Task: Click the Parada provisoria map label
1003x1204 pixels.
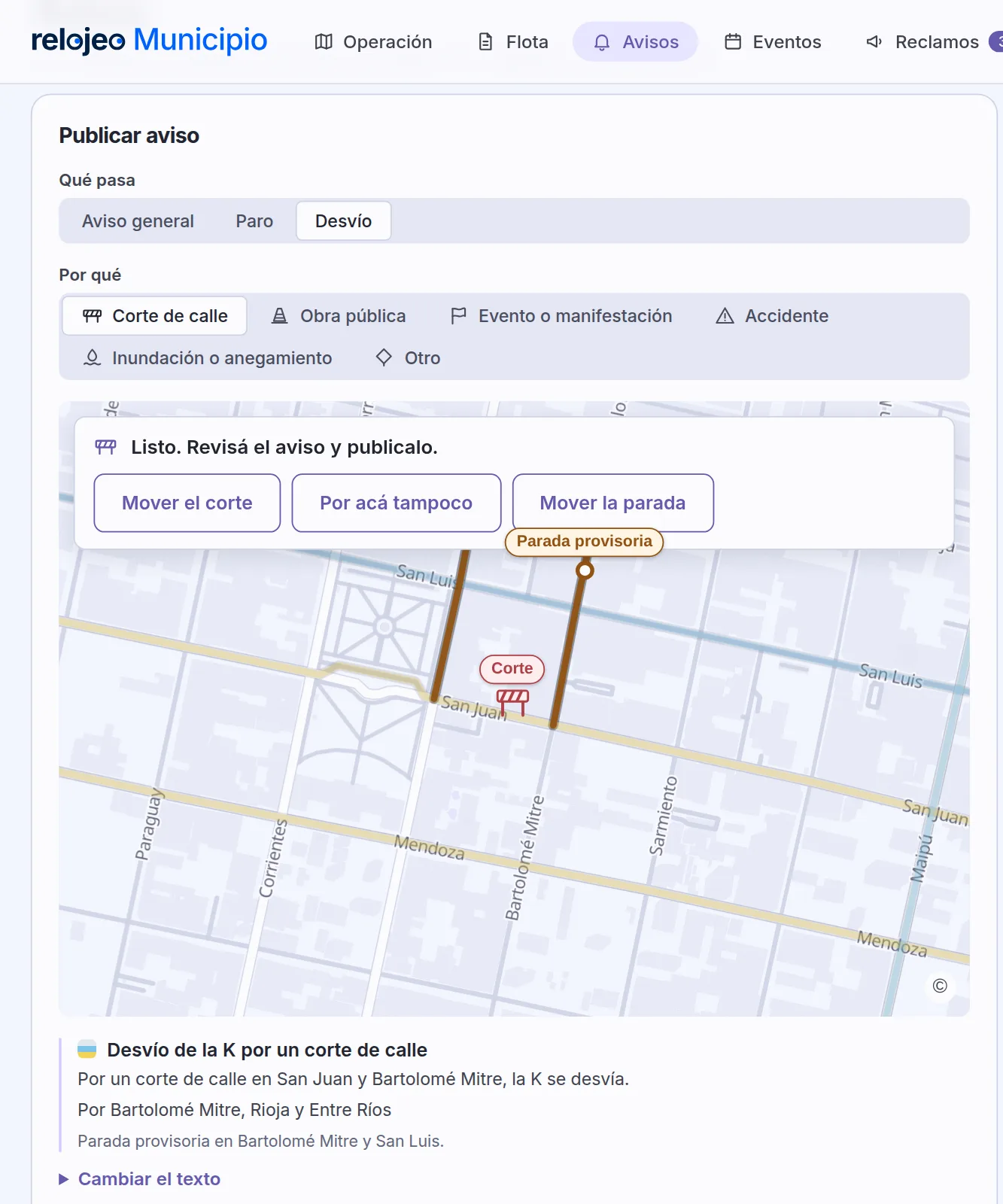Action: pyautogui.click(x=585, y=541)
